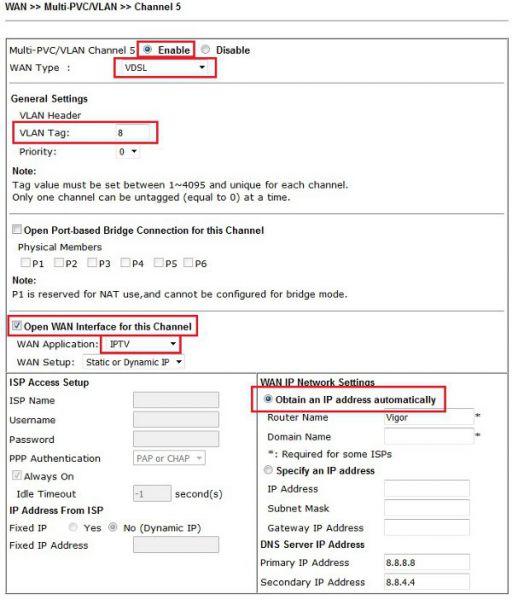The image size is (512, 600).
Task: Click the Gateway IP Address input field
Action: 427,528
